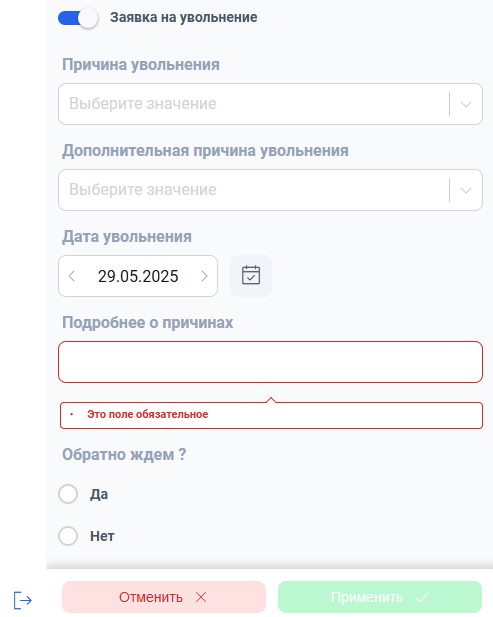Image resolution: width=493 pixels, height=617 pixels.
Task: Click the Да label text
Action: pyautogui.click(x=99, y=494)
